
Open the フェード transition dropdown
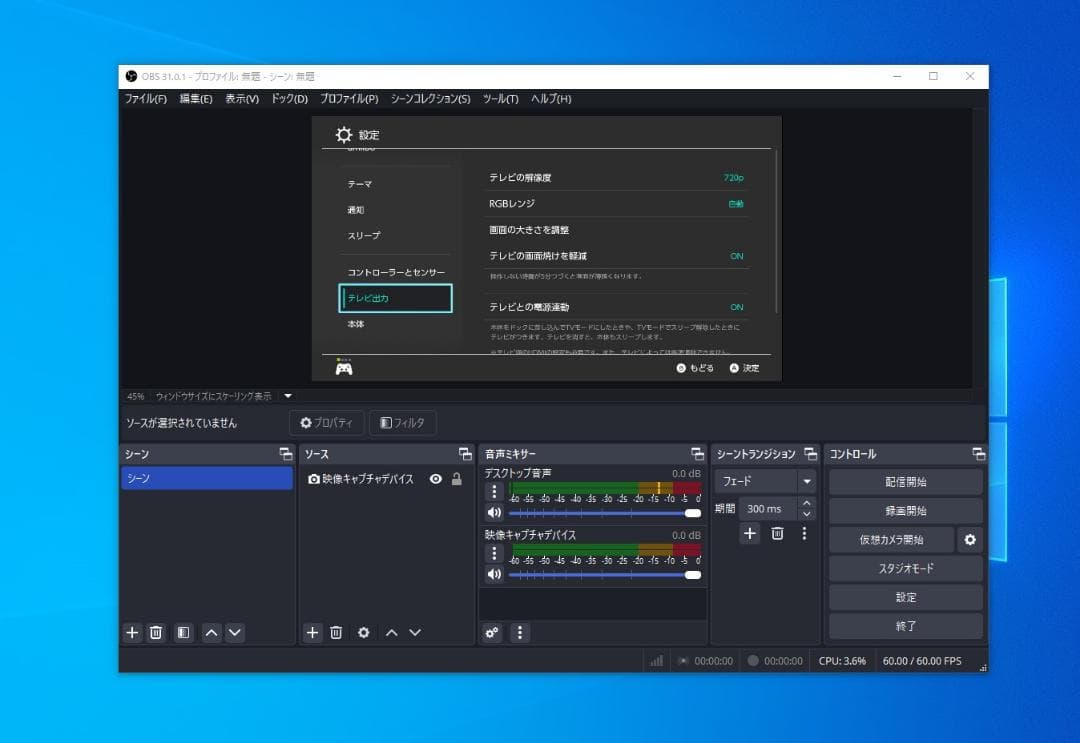point(806,481)
